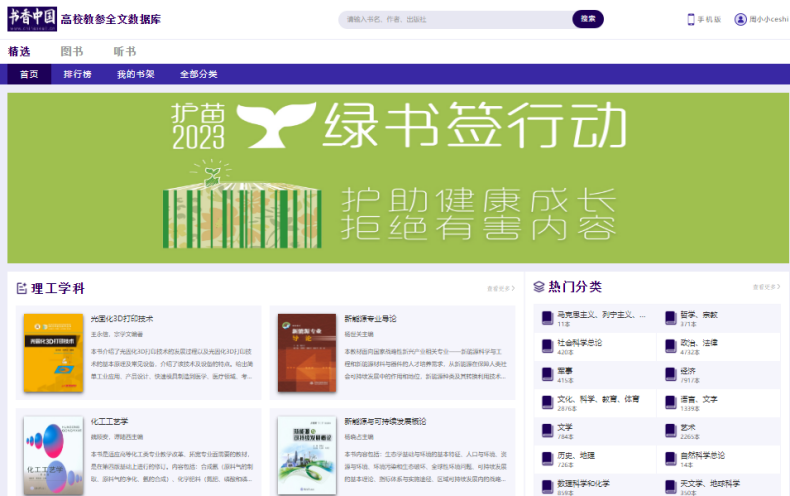Click the book icon beside 文学
This screenshot has height=496, width=790.
point(547,430)
